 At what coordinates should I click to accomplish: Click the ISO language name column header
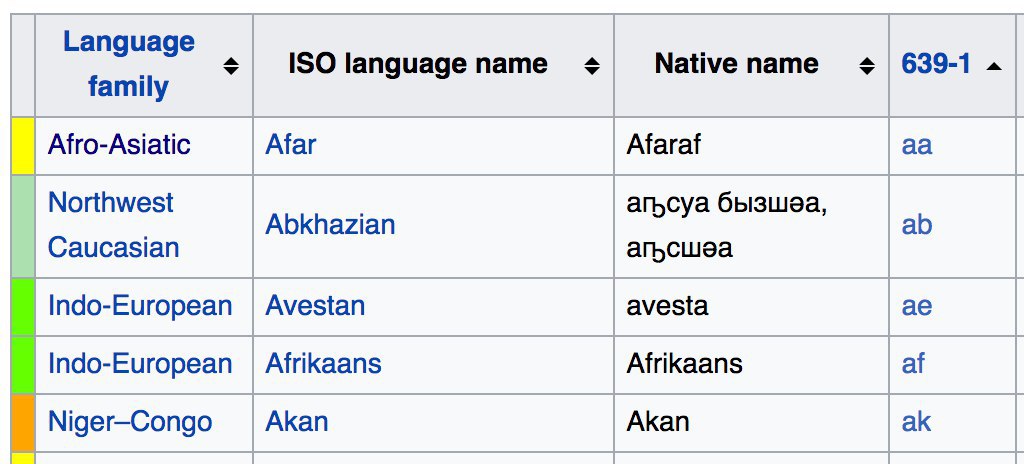click(x=418, y=64)
